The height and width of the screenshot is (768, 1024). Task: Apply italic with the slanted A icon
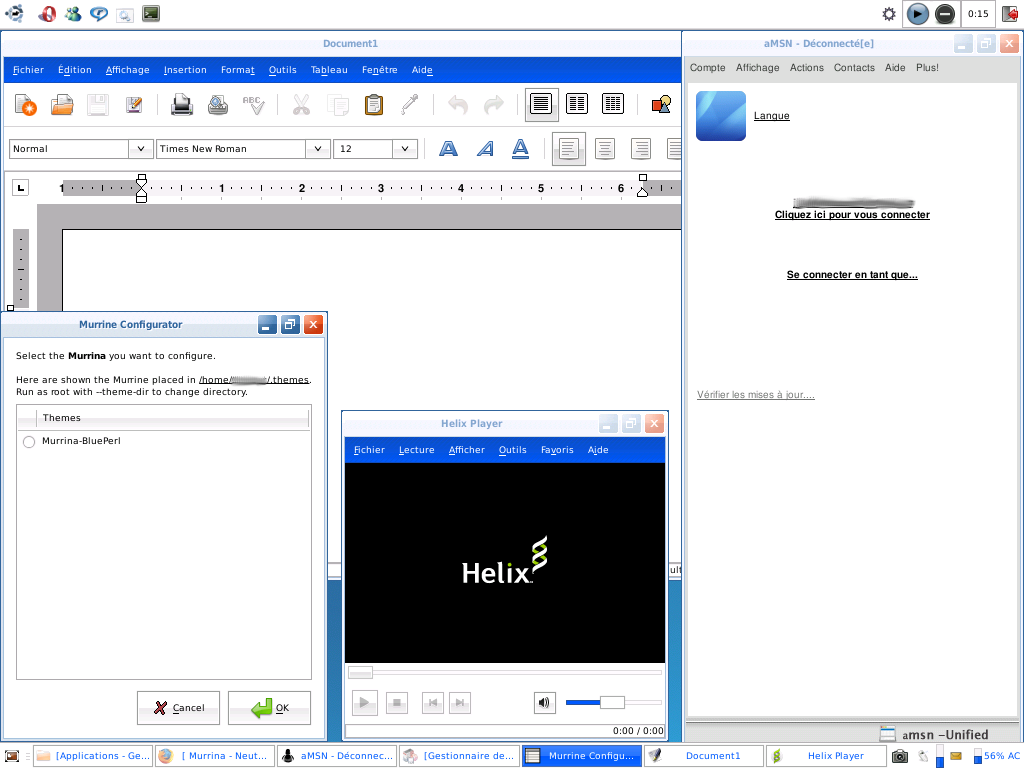tap(485, 149)
